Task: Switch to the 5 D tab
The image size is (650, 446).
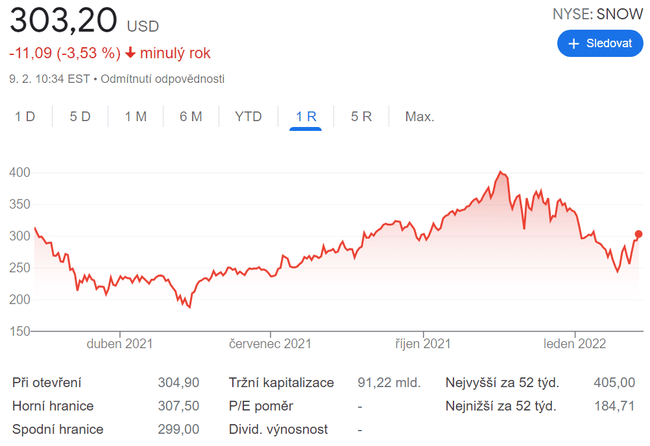Action: pyautogui.click(x=80, y=117)
